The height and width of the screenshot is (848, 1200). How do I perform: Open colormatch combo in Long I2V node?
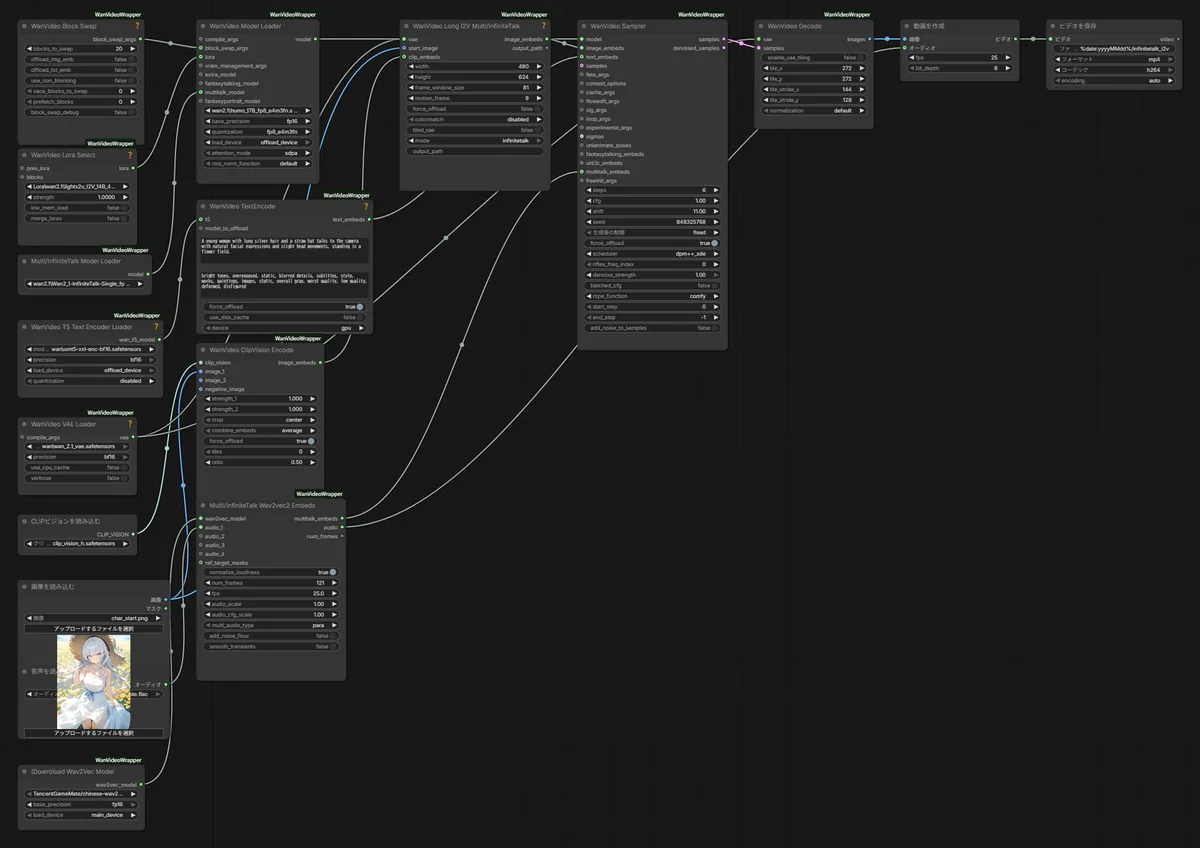475,120
